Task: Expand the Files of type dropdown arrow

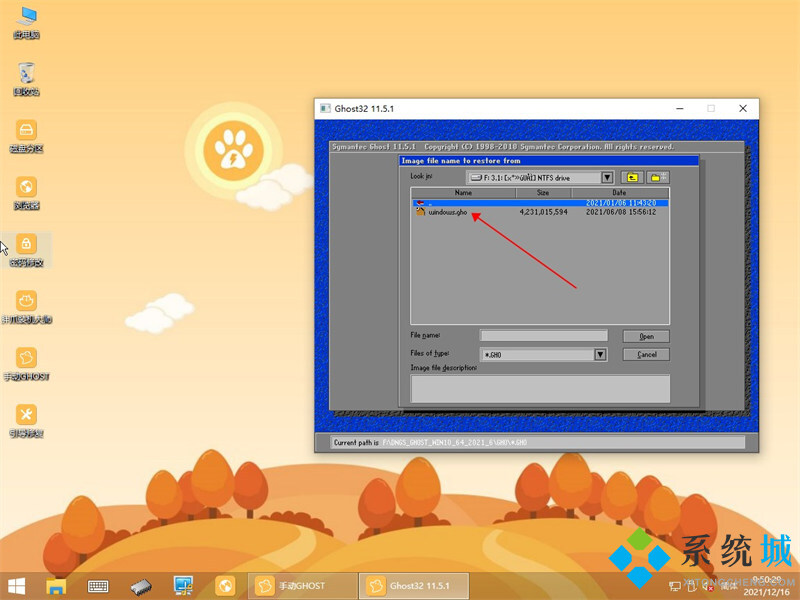Action: (x=601, y=355)
